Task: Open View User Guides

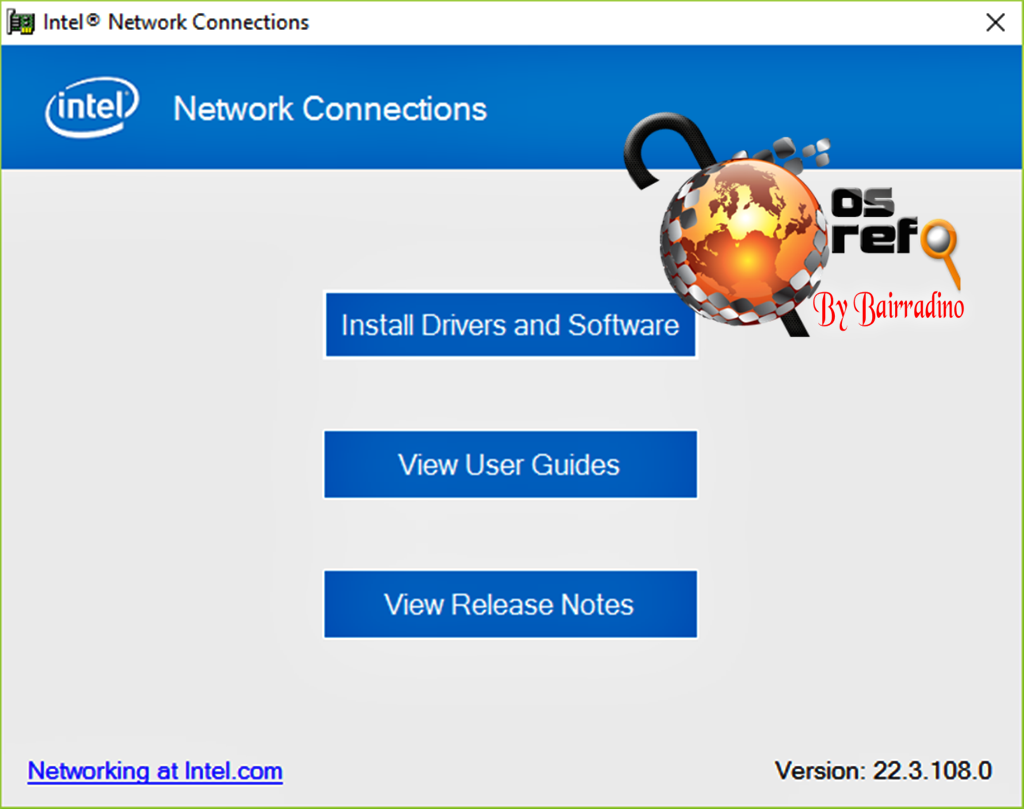Action: [x=510, y=464]
